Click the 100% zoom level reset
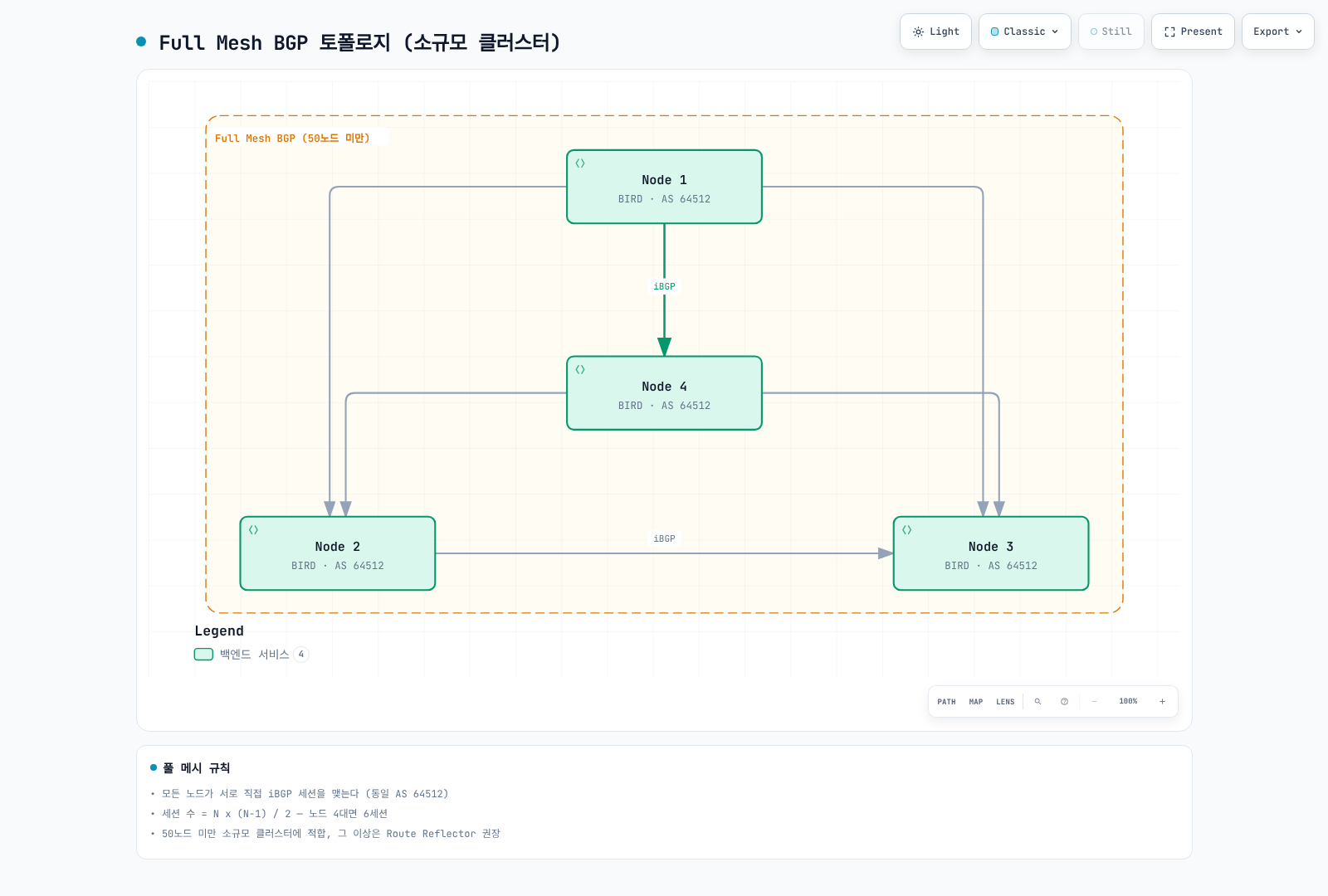 [1128, 702]
